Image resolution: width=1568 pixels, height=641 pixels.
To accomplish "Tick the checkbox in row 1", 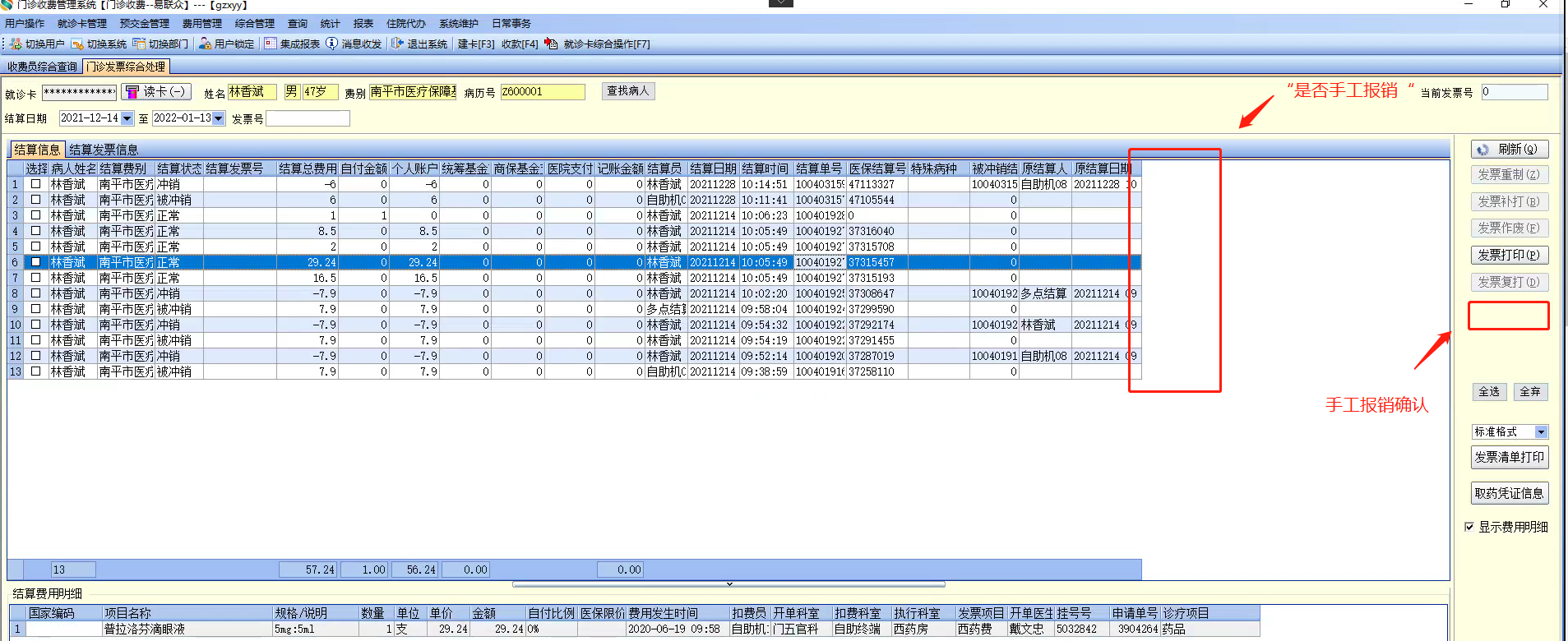I will (36, 184).
